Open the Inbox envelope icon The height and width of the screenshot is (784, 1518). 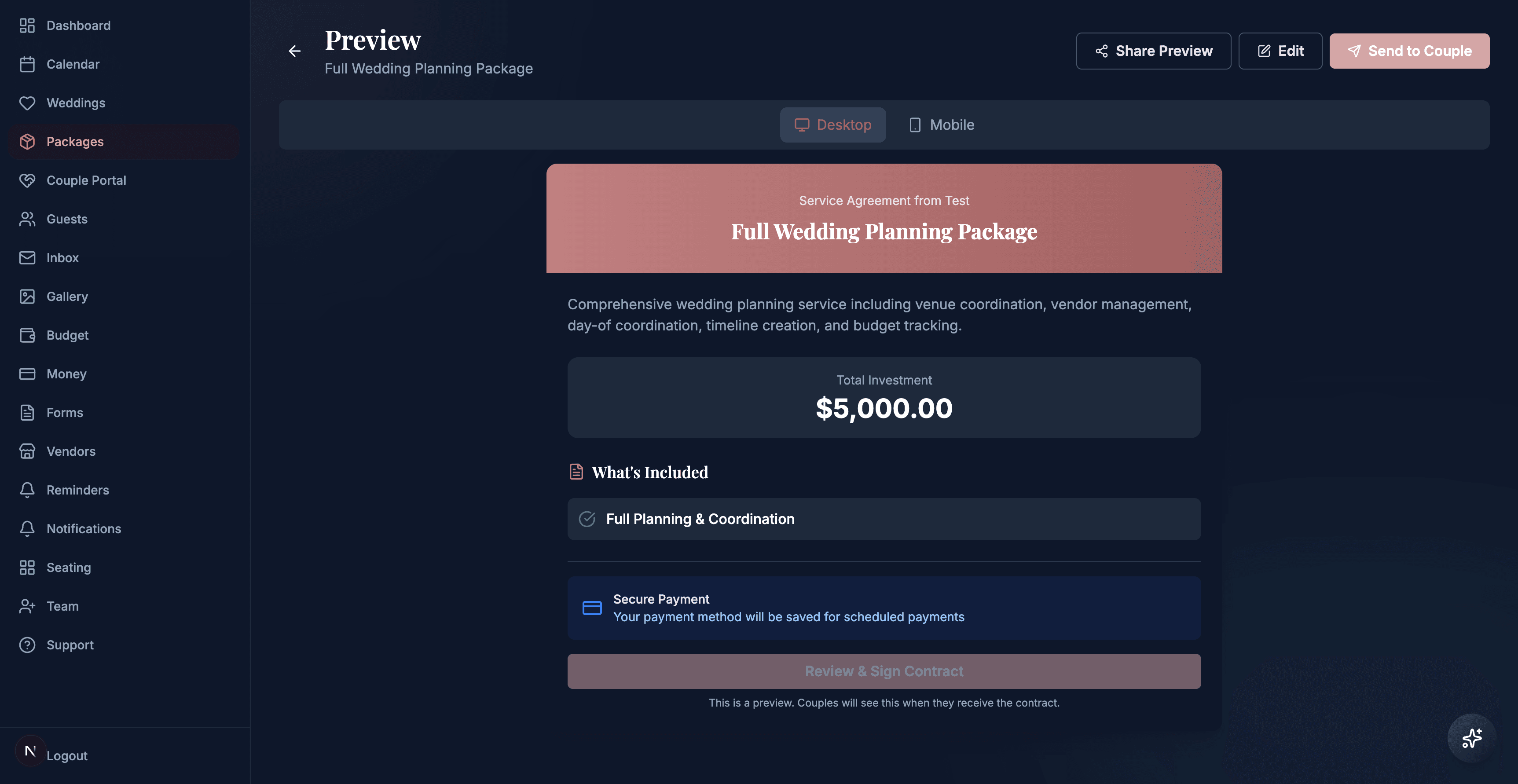point(28,257)
